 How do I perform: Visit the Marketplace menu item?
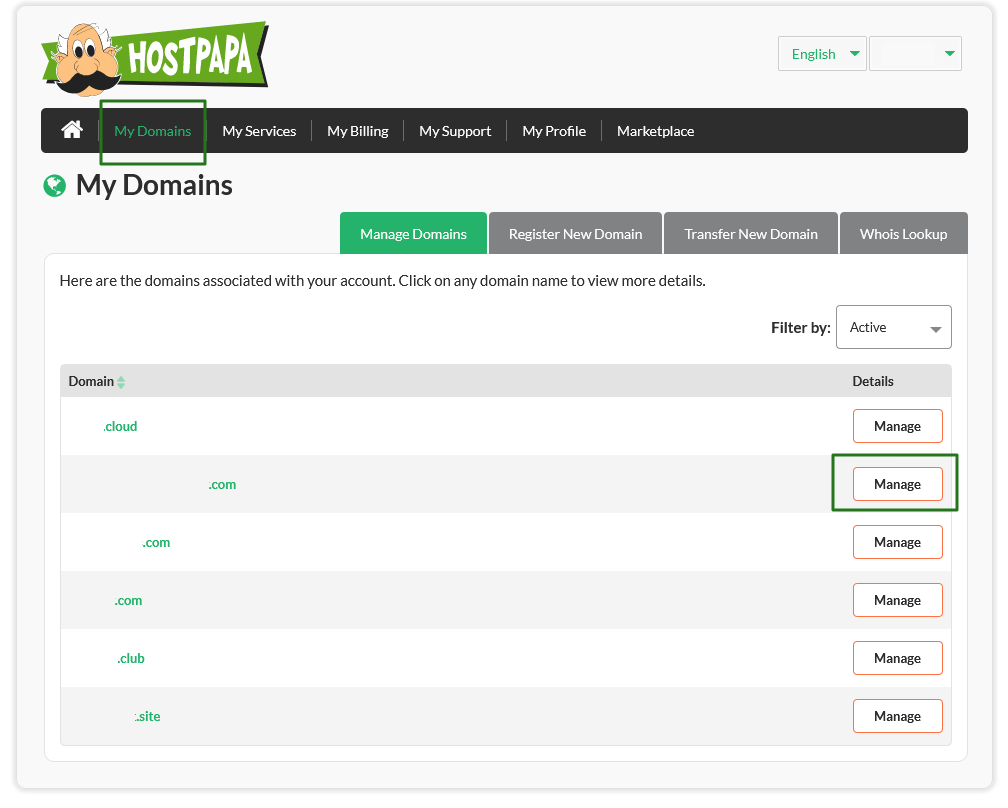coord(655,130)
